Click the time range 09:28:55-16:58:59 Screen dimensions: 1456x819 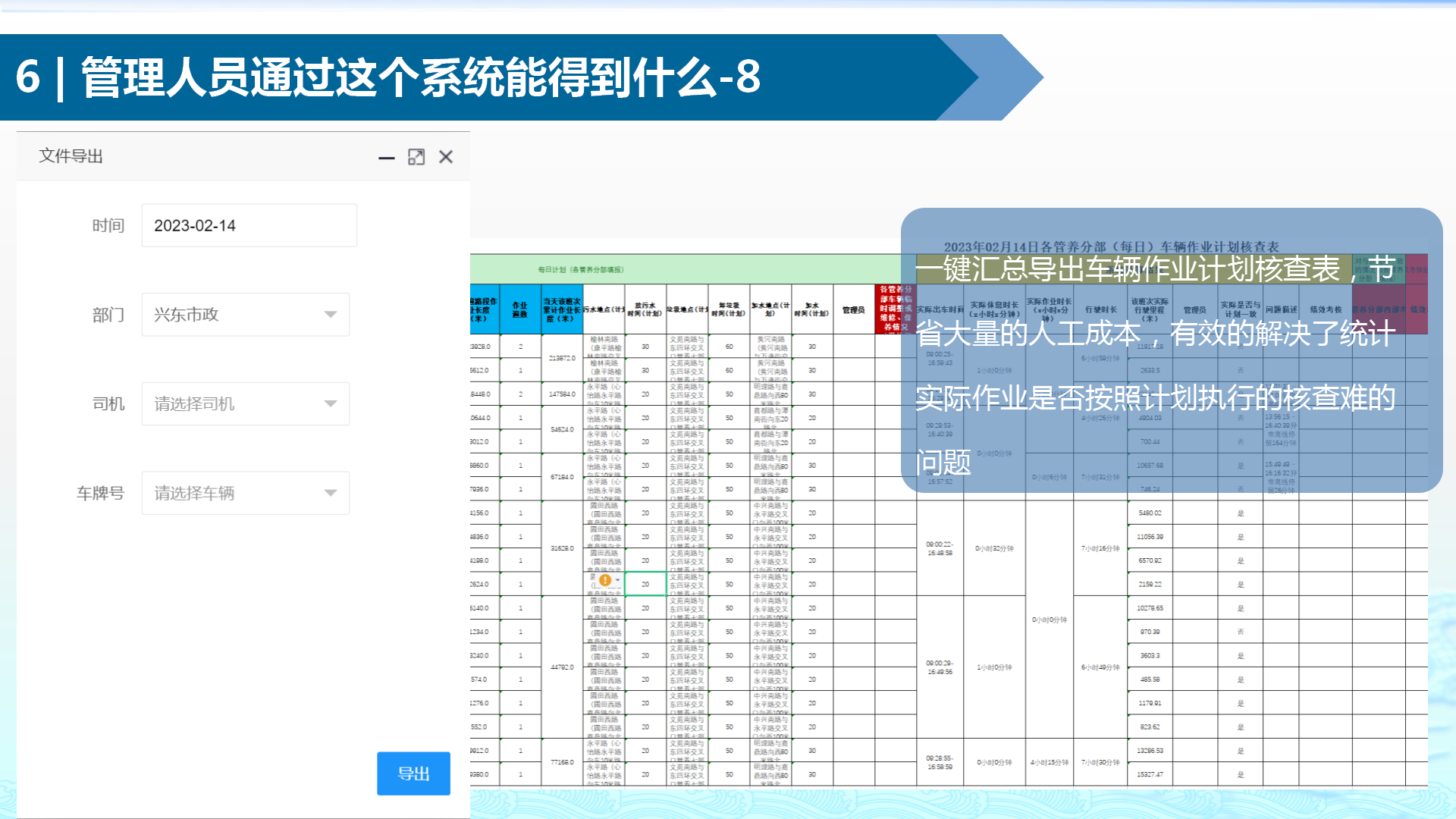(940, 762)
